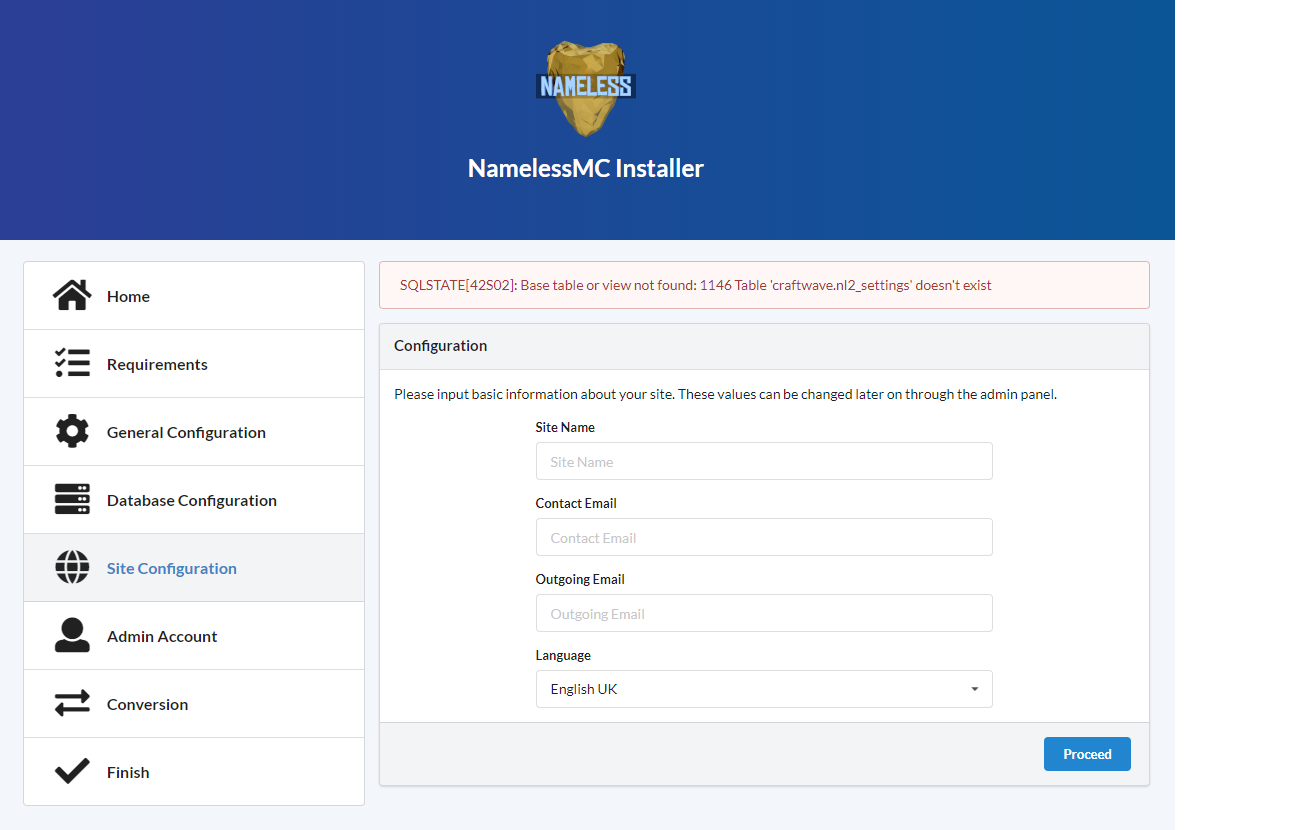Click the Database Configuration server icon
The image size is (1291, 830).
[x=72, y=499]
